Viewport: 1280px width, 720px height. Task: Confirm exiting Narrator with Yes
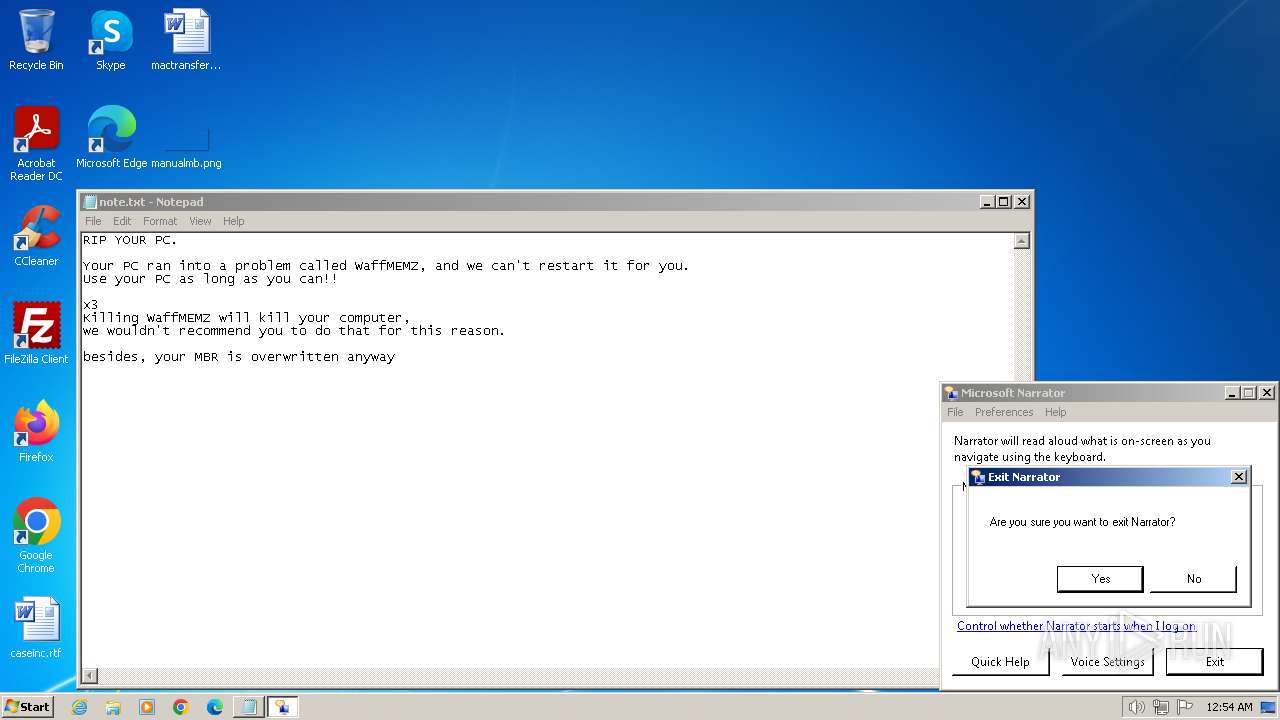pos(1100,579)
